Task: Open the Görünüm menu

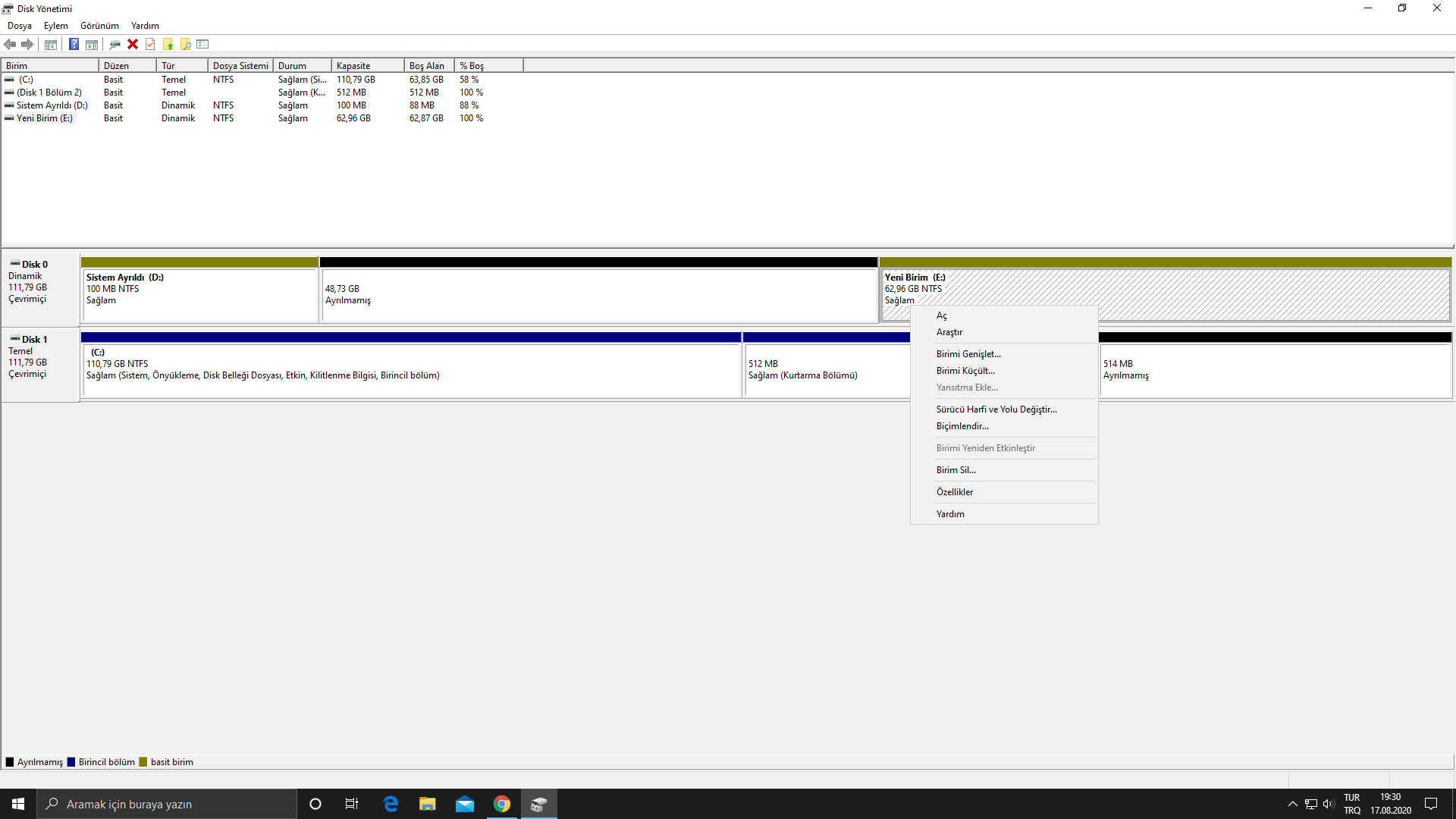Action: 99,26
